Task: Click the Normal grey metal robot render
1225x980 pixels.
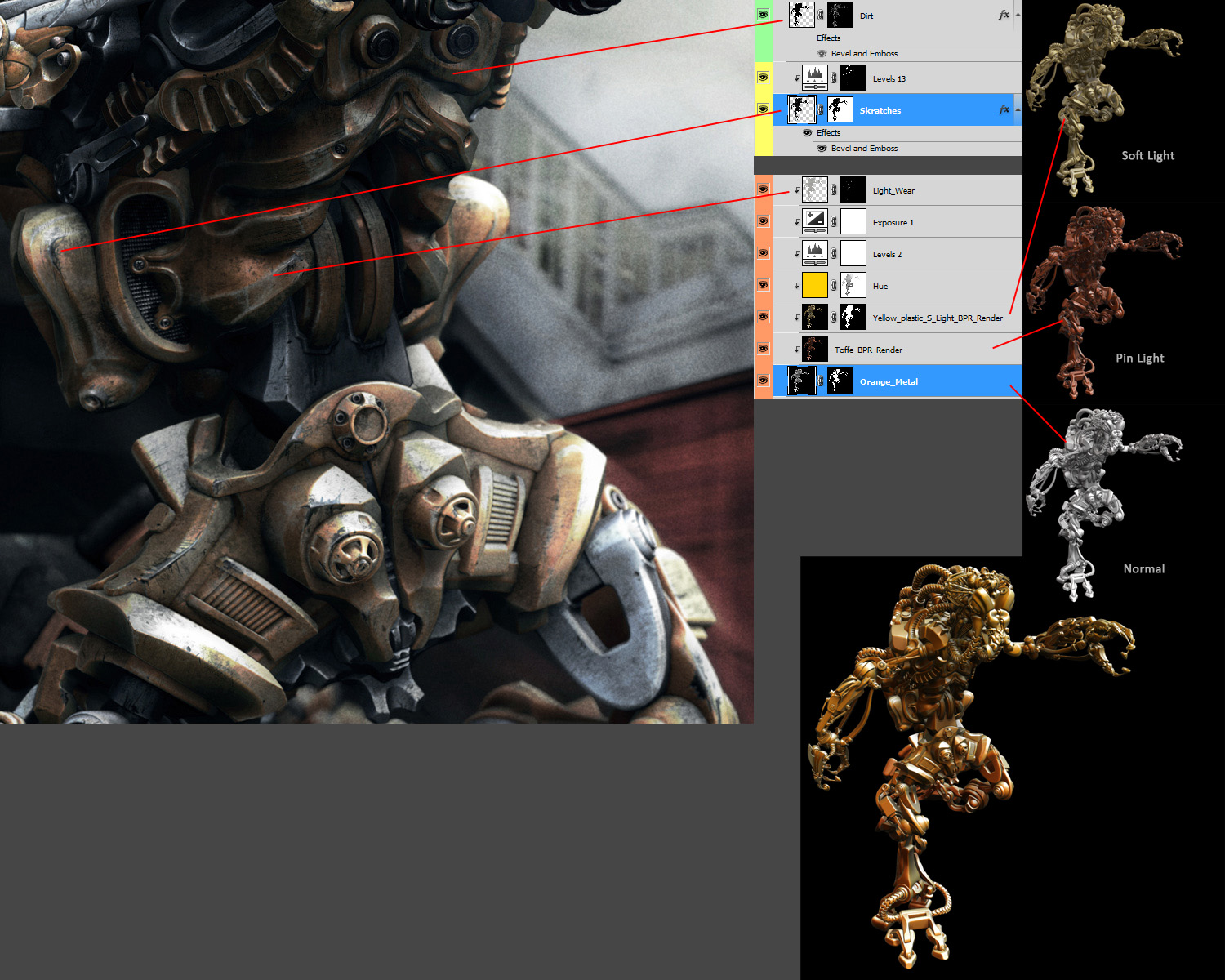Action: [x=1102, y=505]
